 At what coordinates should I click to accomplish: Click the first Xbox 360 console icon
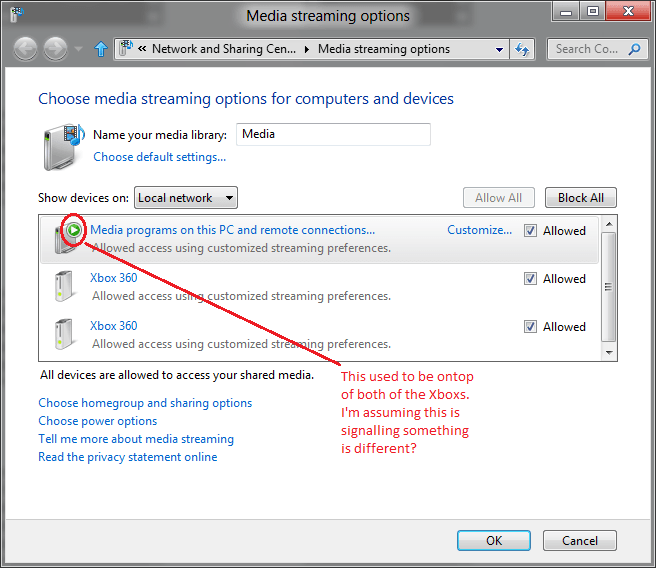coord(65,286)
